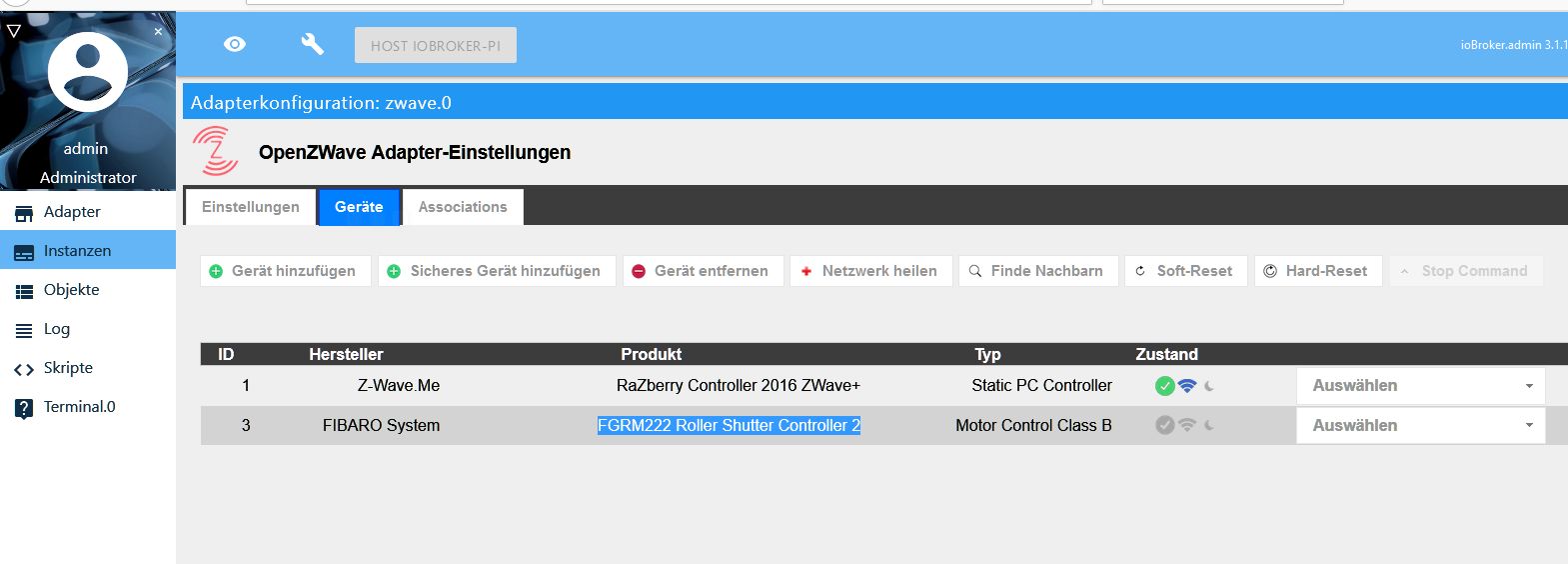The image size is (1568, 564).
Task: Click the Skripte code brackets icon
Action: click(24, 370)
